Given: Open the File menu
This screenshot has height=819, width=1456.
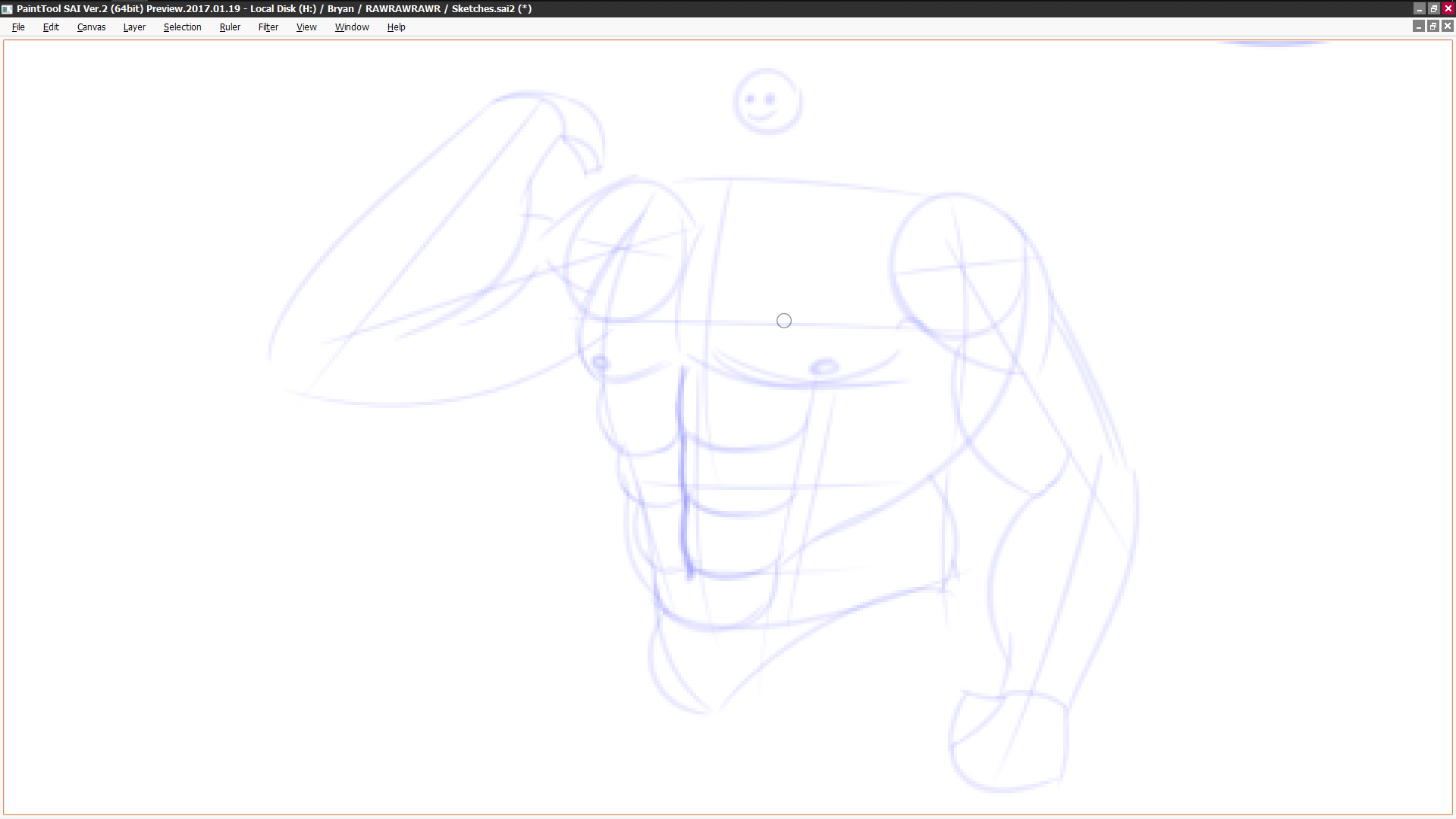Looking at the screenshot, I should [18, 27].
